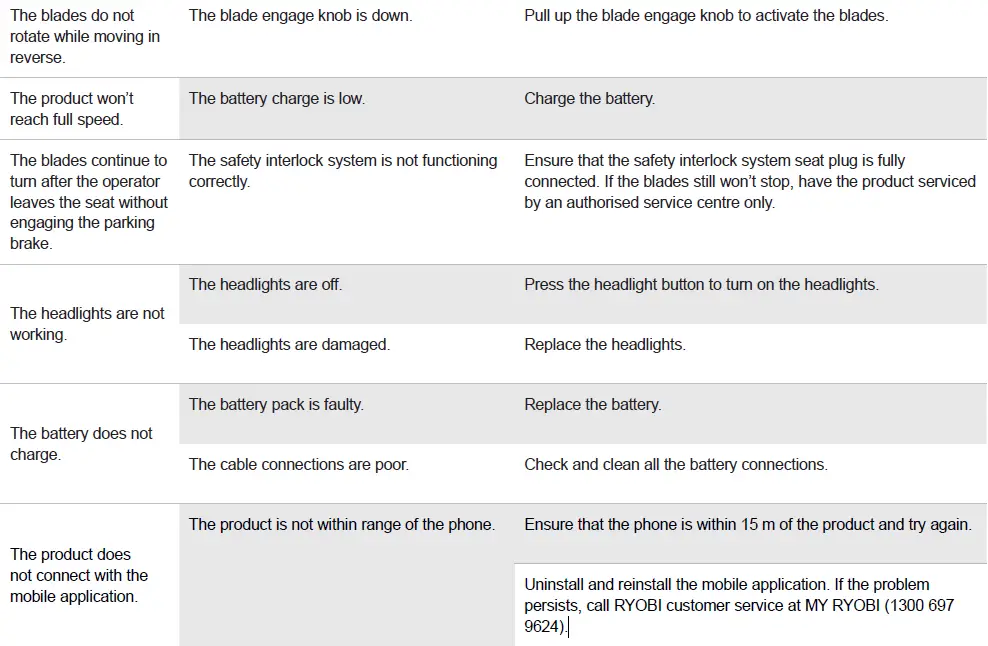Click the "blades do not rotate" problem cell

pos(85,37)
